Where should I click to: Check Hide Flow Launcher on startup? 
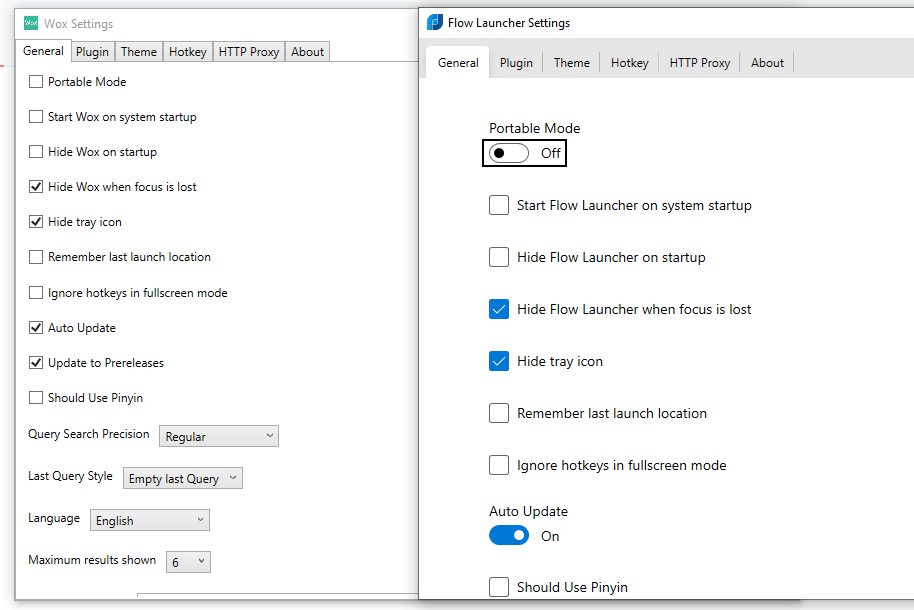click(499, 257)
